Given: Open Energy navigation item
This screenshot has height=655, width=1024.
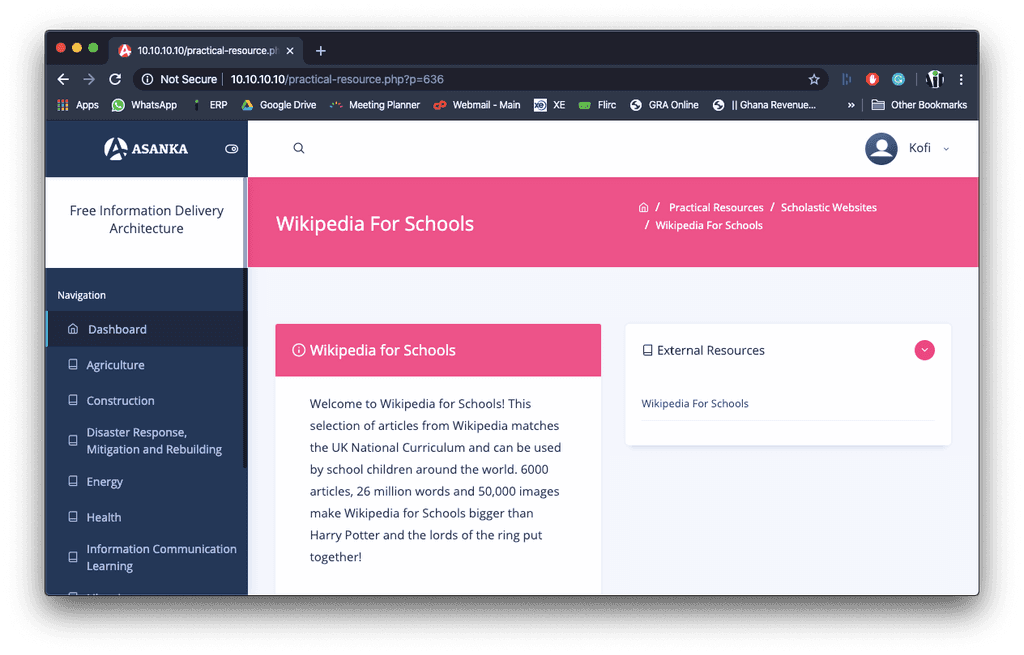Looking at the screenshot, I should pyautogui.click(x=146, y=481).
